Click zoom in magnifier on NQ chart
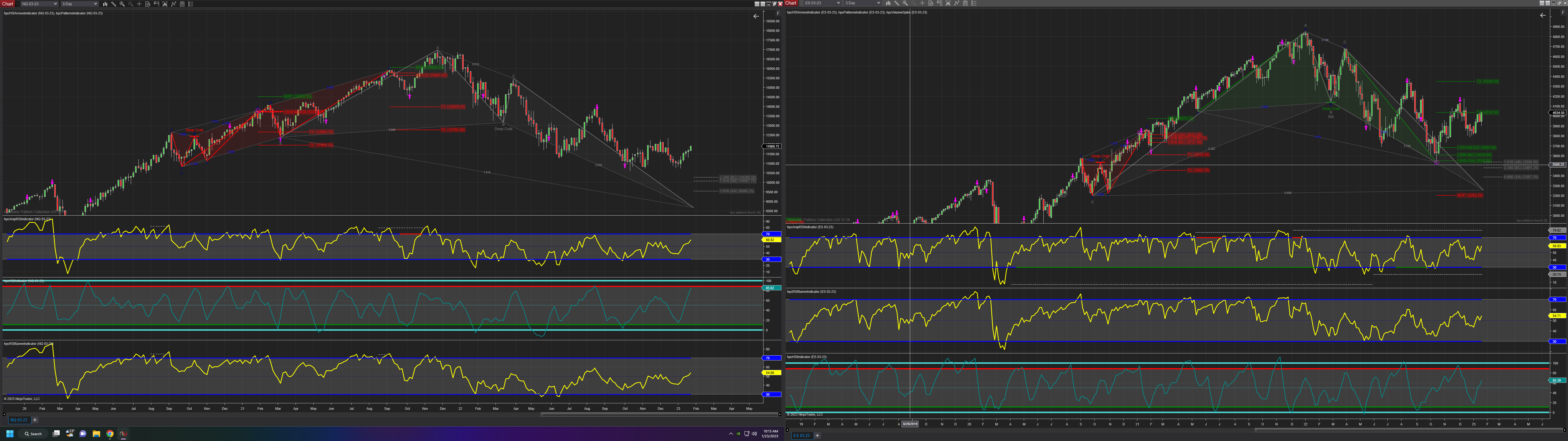 click(123, 4)
